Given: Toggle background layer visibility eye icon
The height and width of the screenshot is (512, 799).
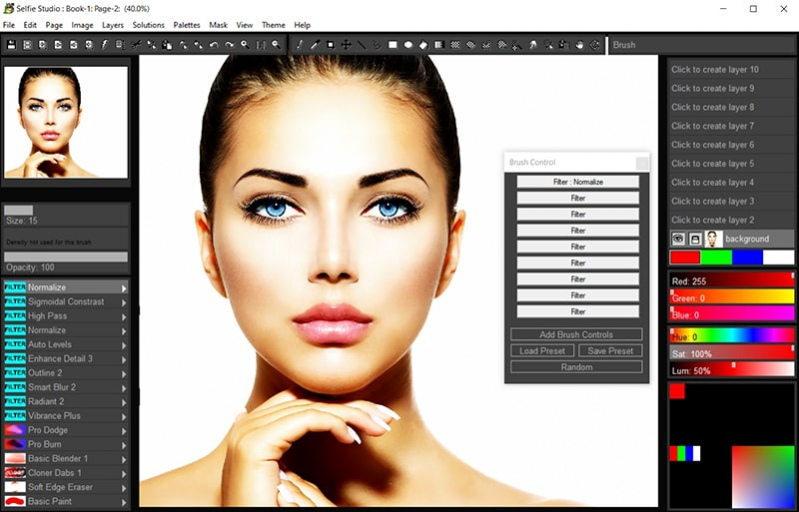Looking at the screenshot, I should click(677, 239).
